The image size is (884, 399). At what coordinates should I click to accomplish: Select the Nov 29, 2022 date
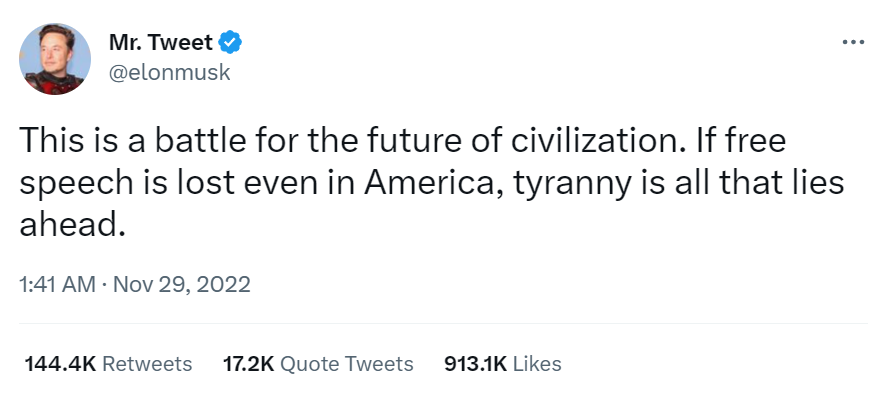pyautogui.click(x=182, y=285)
